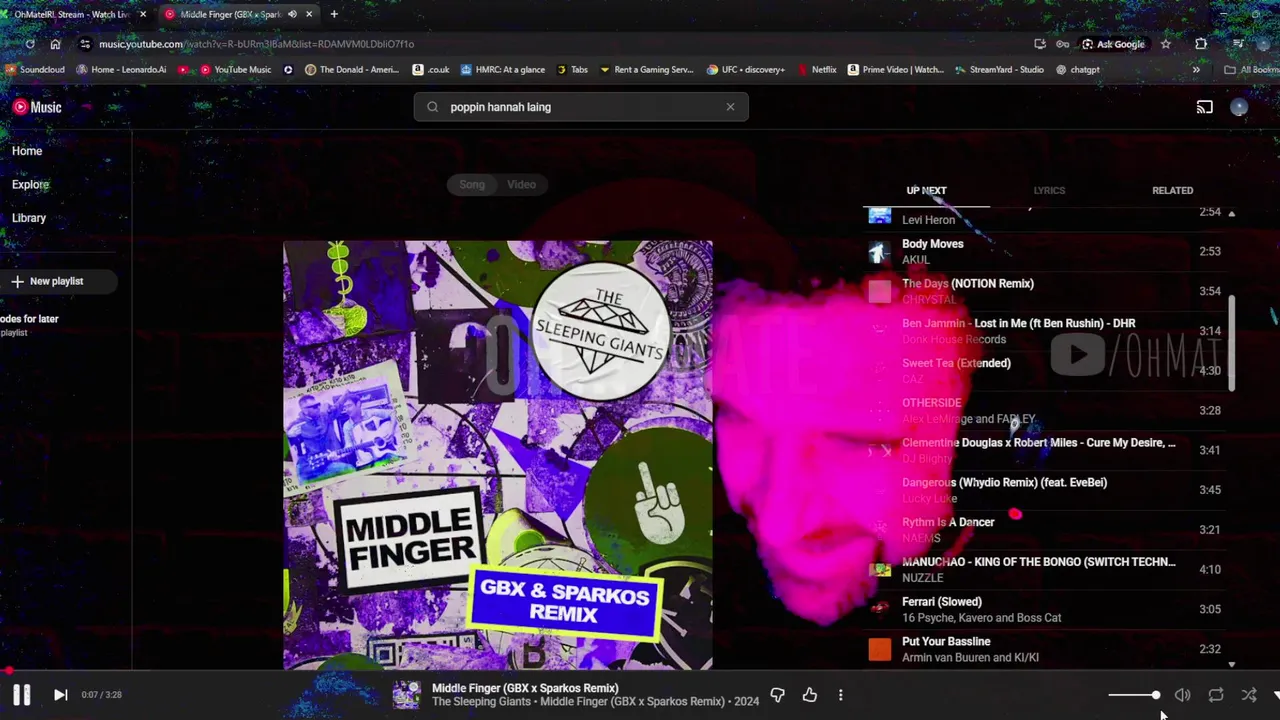1280x720 pixels.
Task: Switch to OhMateIRL Stream browser tab
Action: click(72, 14)
